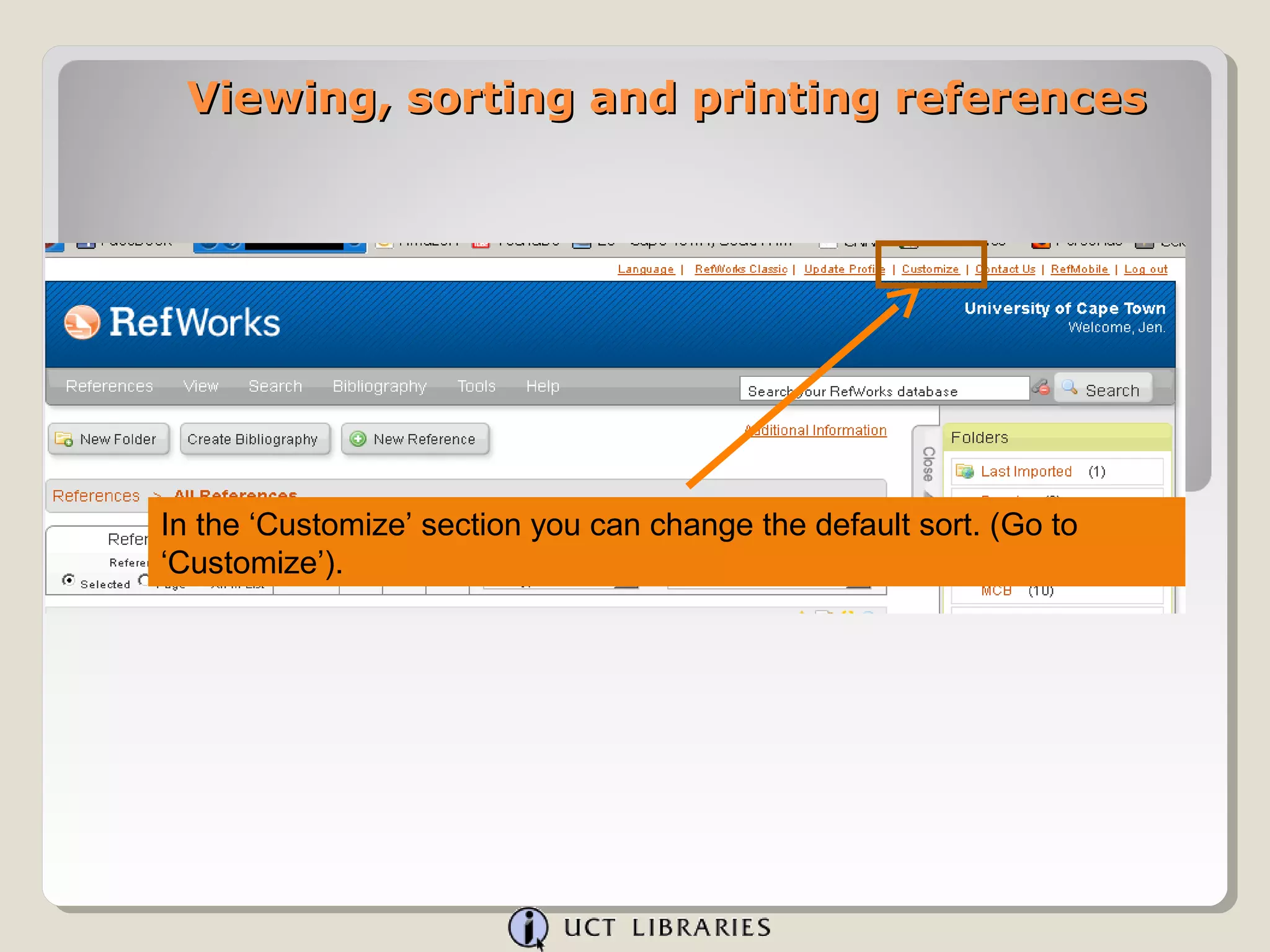This screenshot has width=1270, height=952.
Task: Open the References menu
Action: click(109, 386)
